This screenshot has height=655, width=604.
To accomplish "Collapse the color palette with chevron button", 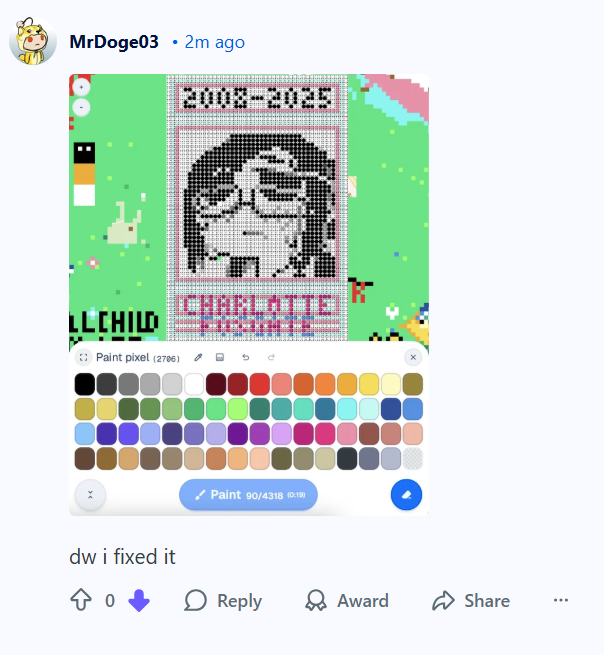I will 90,495.
